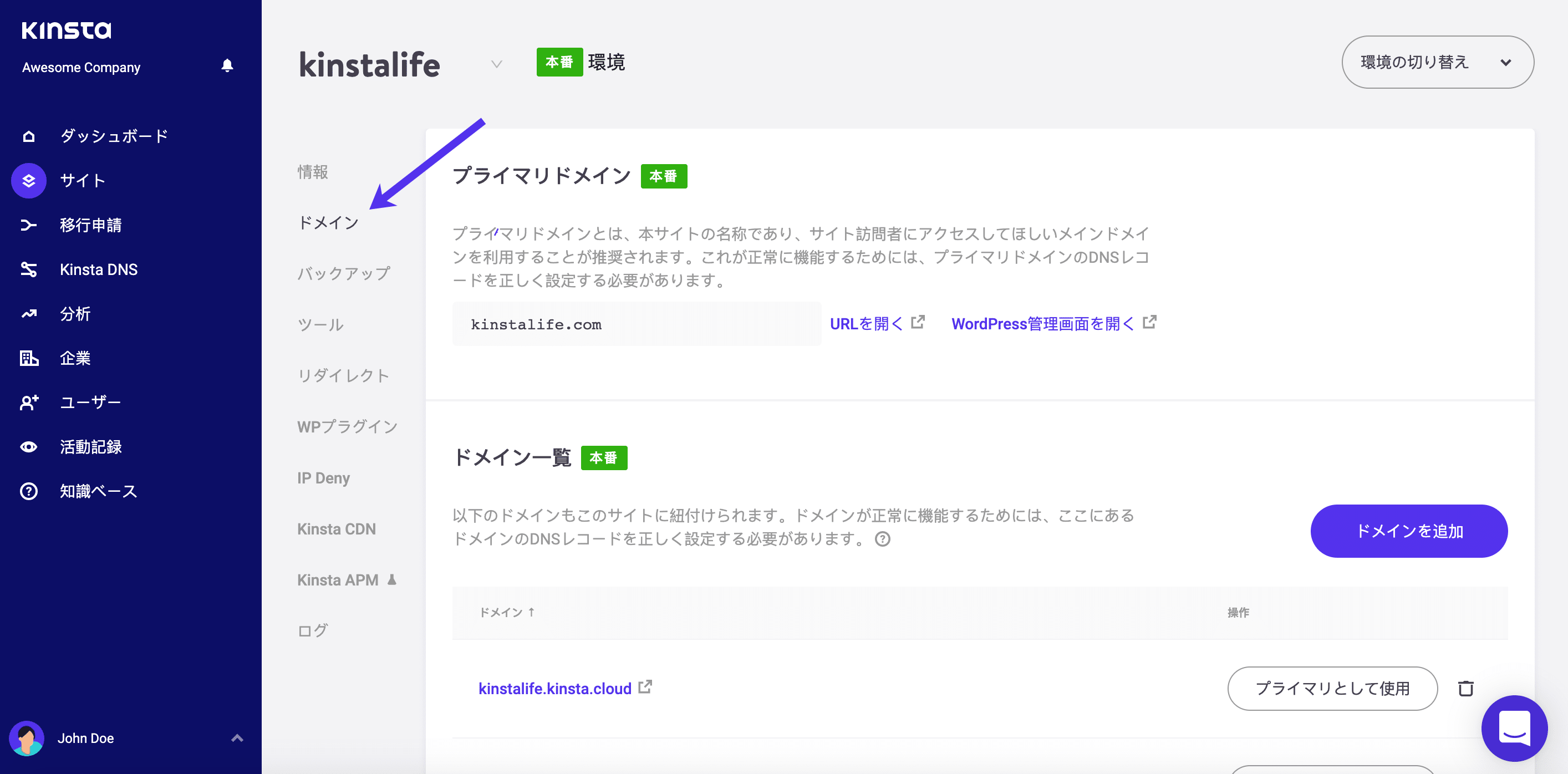Open ダッシュボード in the sidebar
This screenshot has width=1568, height=774.
click(114, 136)
